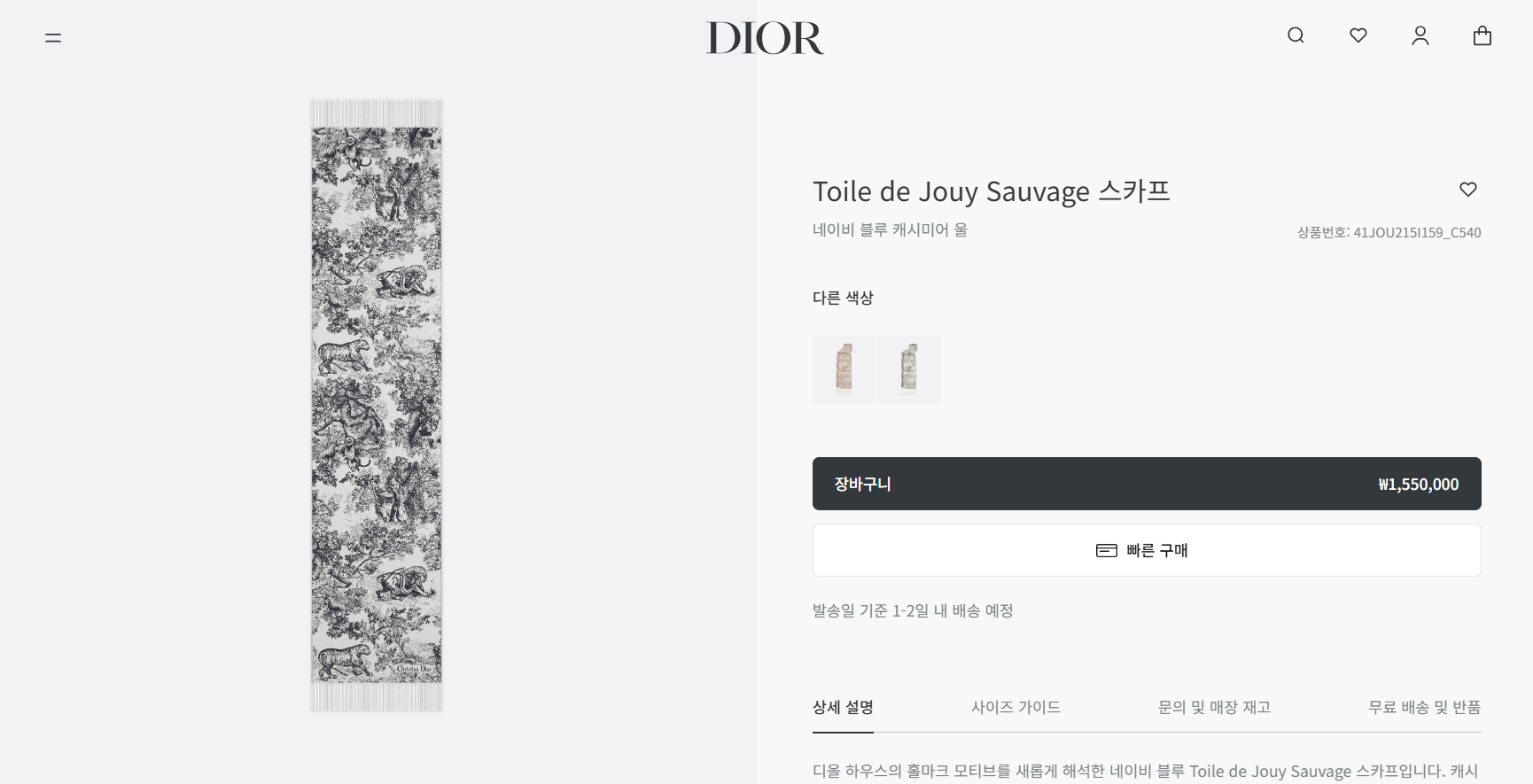Switch to the 사이즈 가이드 tab
This screenshot has width=1533, height=784.
pyautogui.click(x=1016, y=707)
